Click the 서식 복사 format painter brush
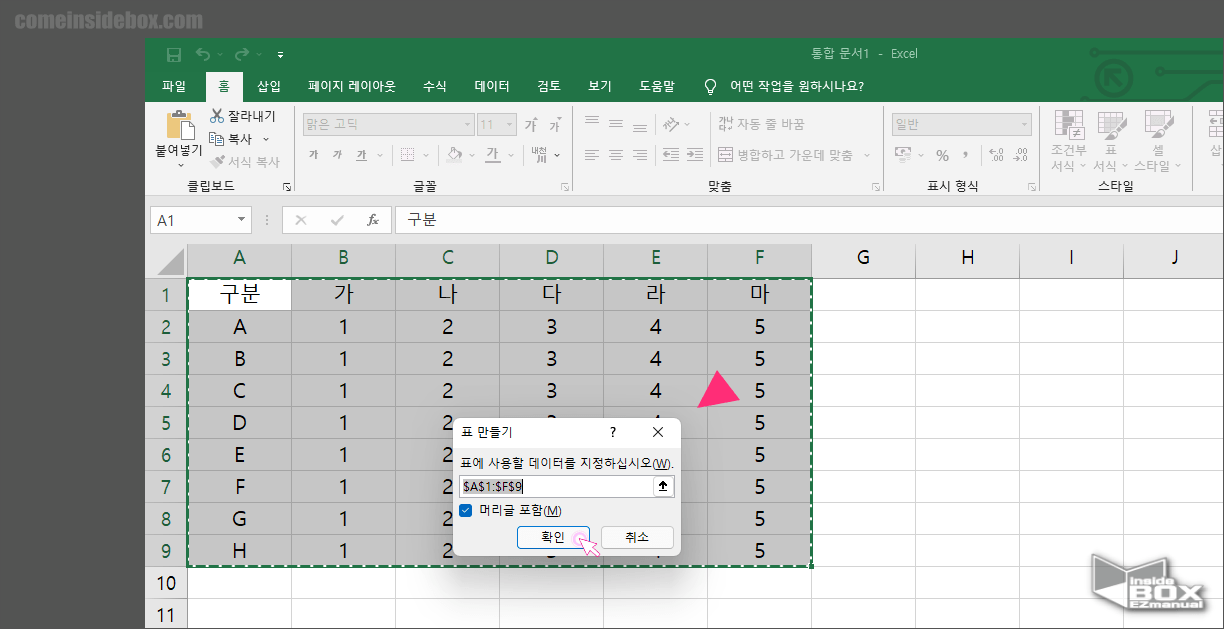The image size is (1224, 629). 245,161
